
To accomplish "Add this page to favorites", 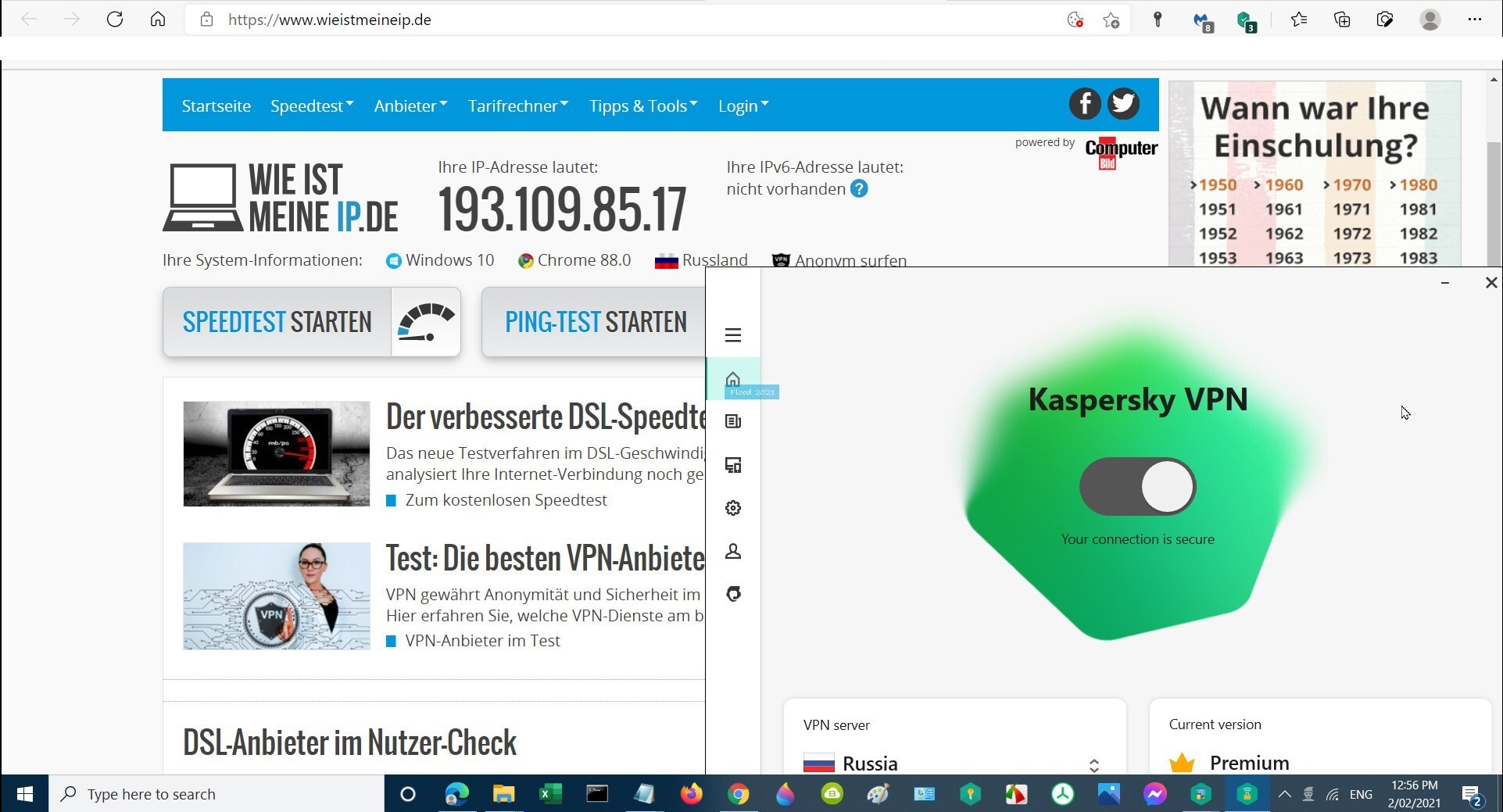I will (x=1111, y=20).
